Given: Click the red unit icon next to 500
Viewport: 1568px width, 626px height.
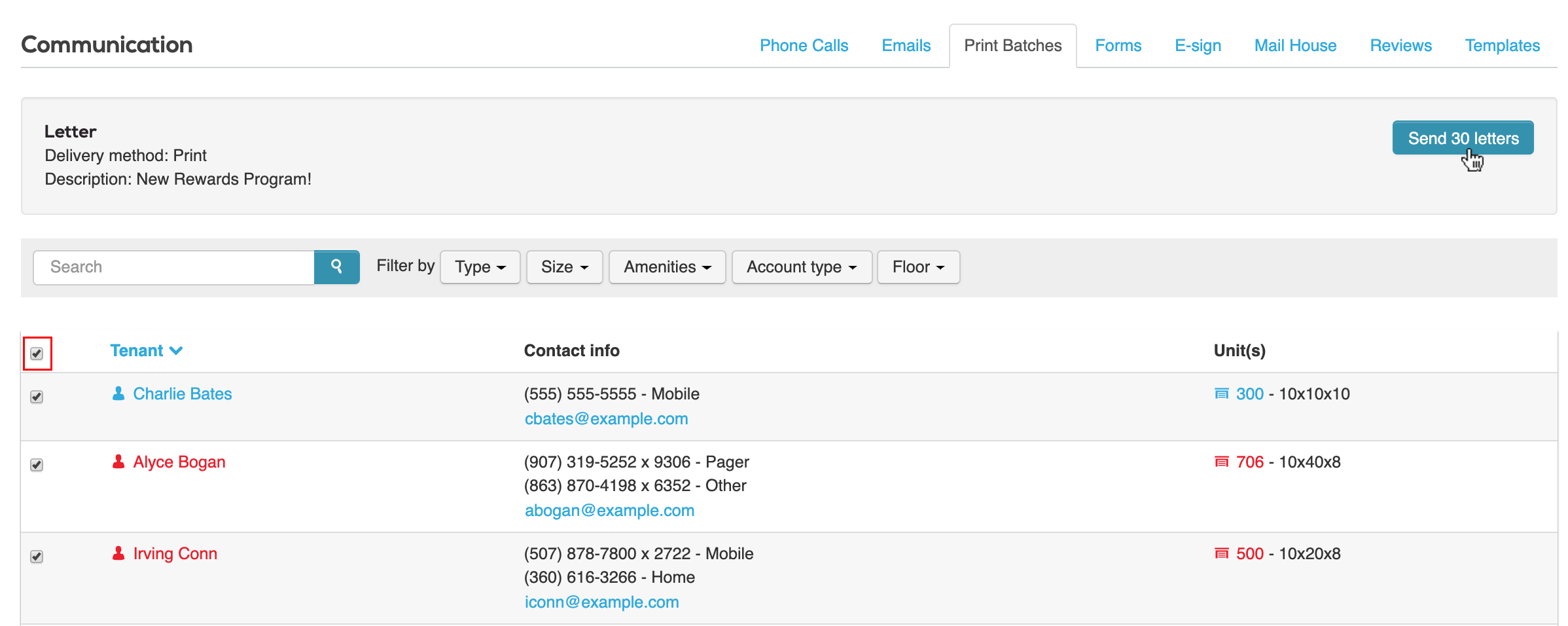Looking at the screenshot, I should (1221, 553).
